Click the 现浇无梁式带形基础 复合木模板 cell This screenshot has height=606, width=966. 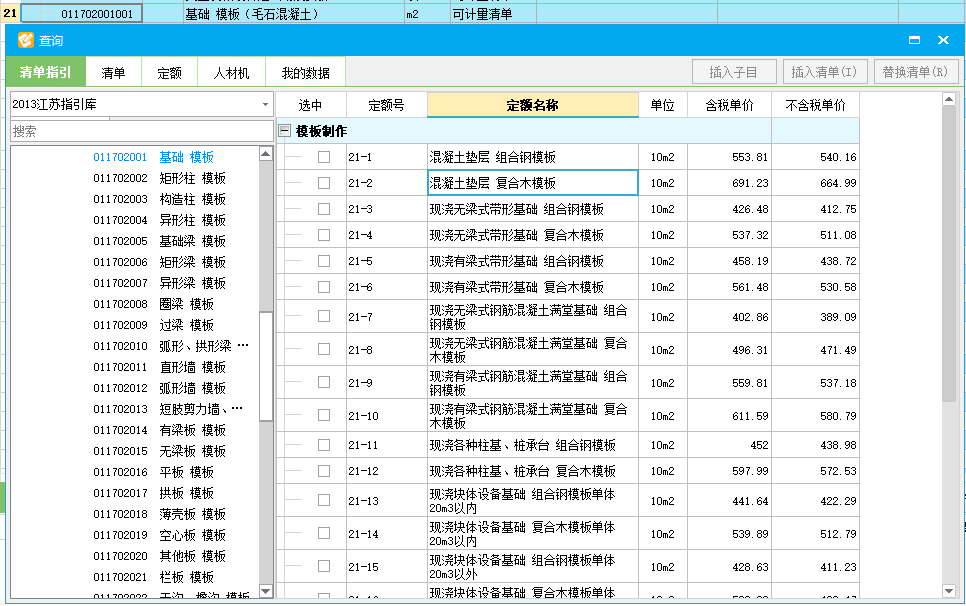[532, 235]
